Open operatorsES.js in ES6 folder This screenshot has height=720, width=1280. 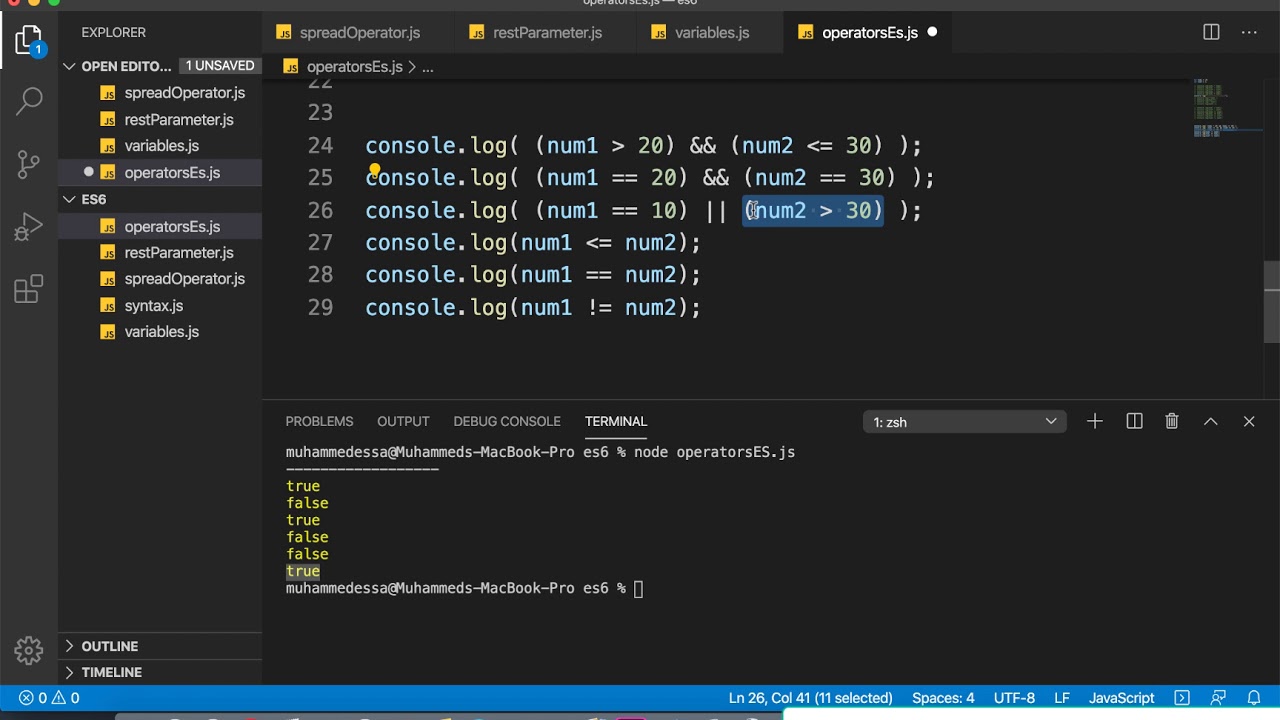click(x=160, y=227)
